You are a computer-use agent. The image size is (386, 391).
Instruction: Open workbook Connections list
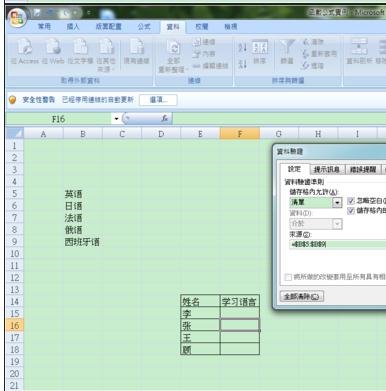click(x=204, y=42)
